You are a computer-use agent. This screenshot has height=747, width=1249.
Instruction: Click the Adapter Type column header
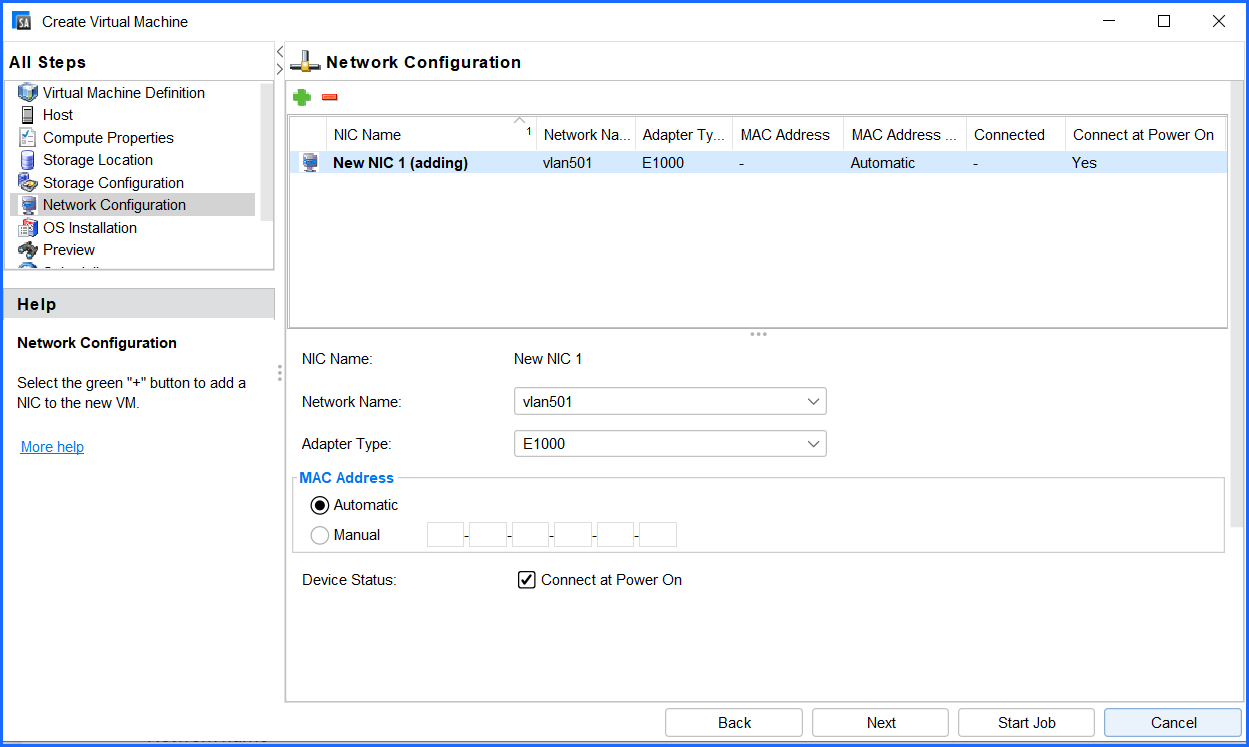pyautogui.click(x=683, y=135)
